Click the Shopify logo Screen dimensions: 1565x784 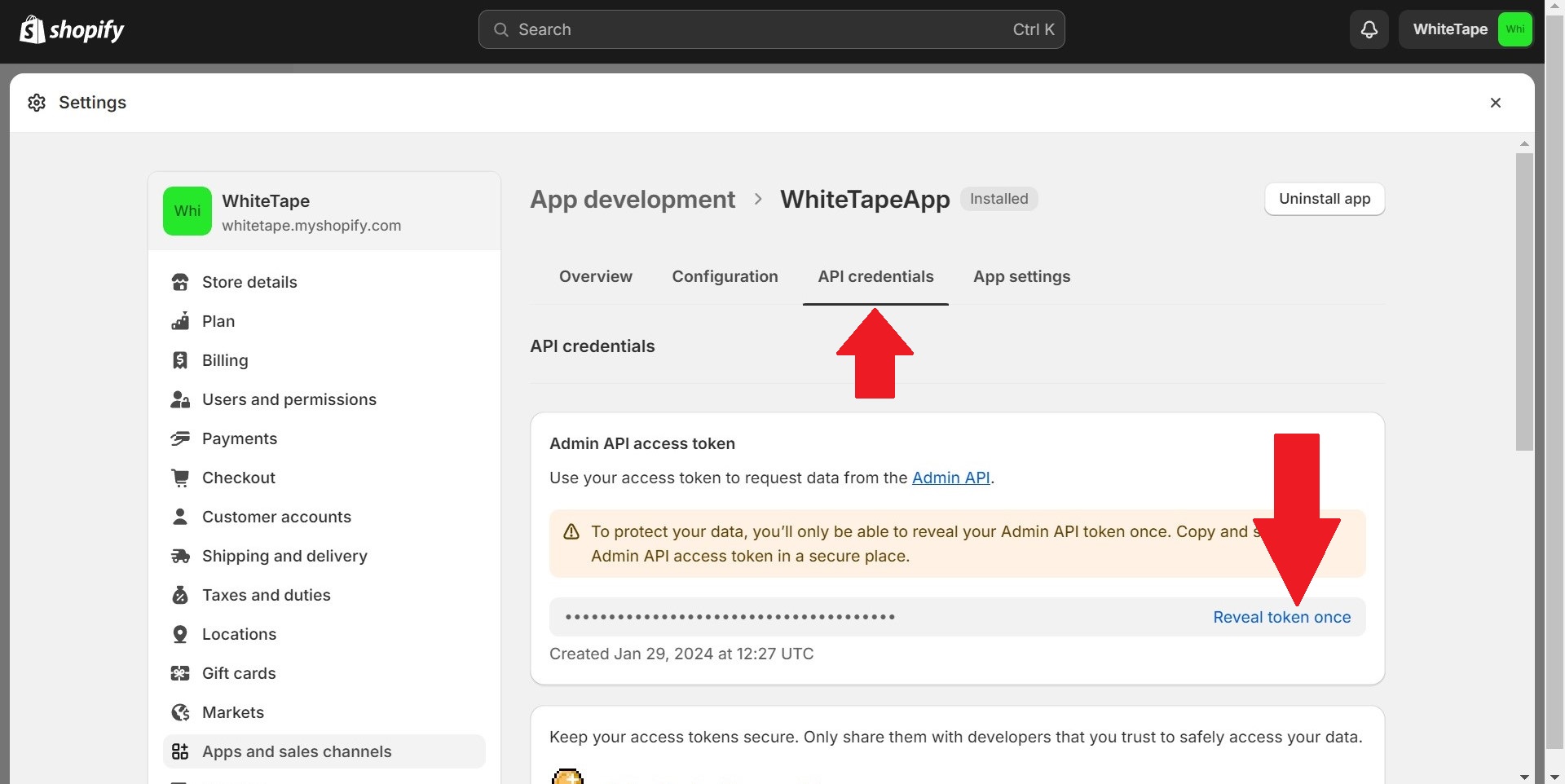click(x=72, y=30)
